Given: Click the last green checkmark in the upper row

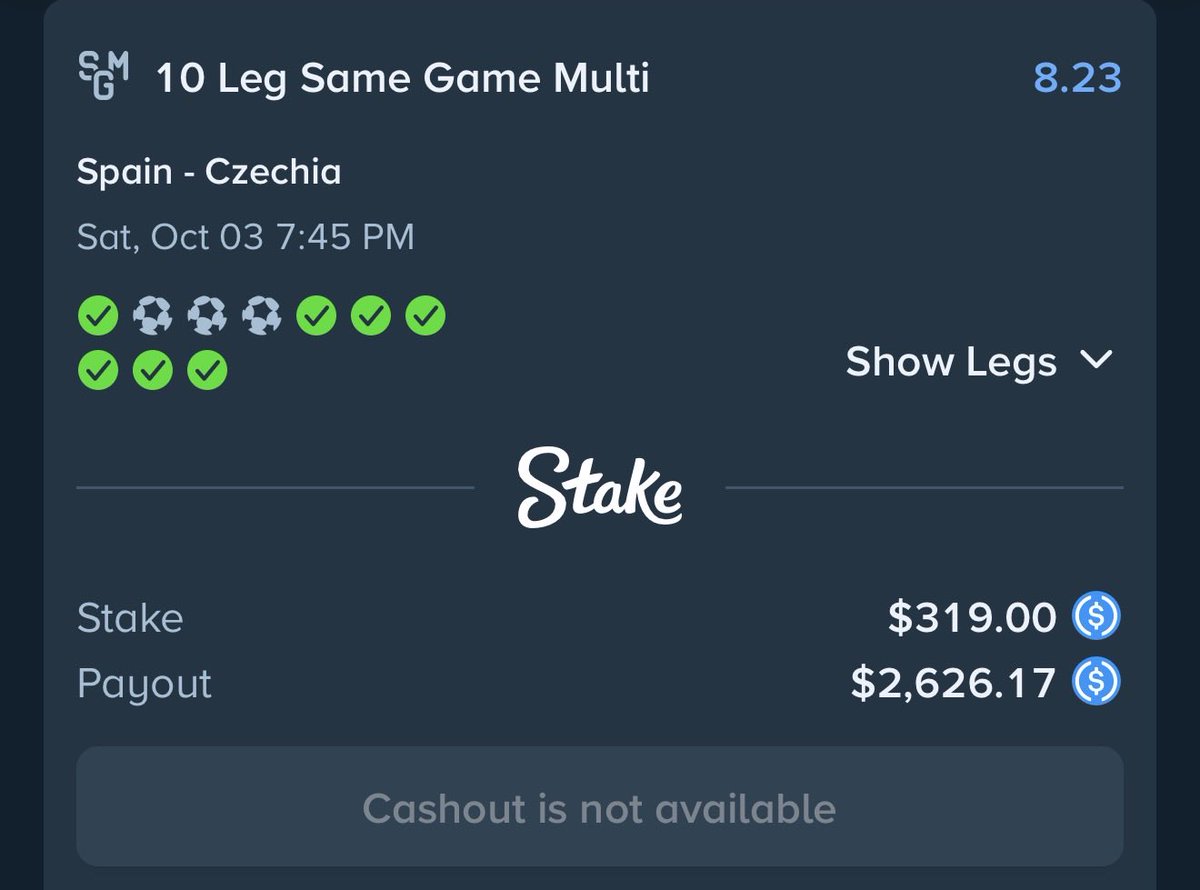Looking at the screenshot, I should click(425, 317).
